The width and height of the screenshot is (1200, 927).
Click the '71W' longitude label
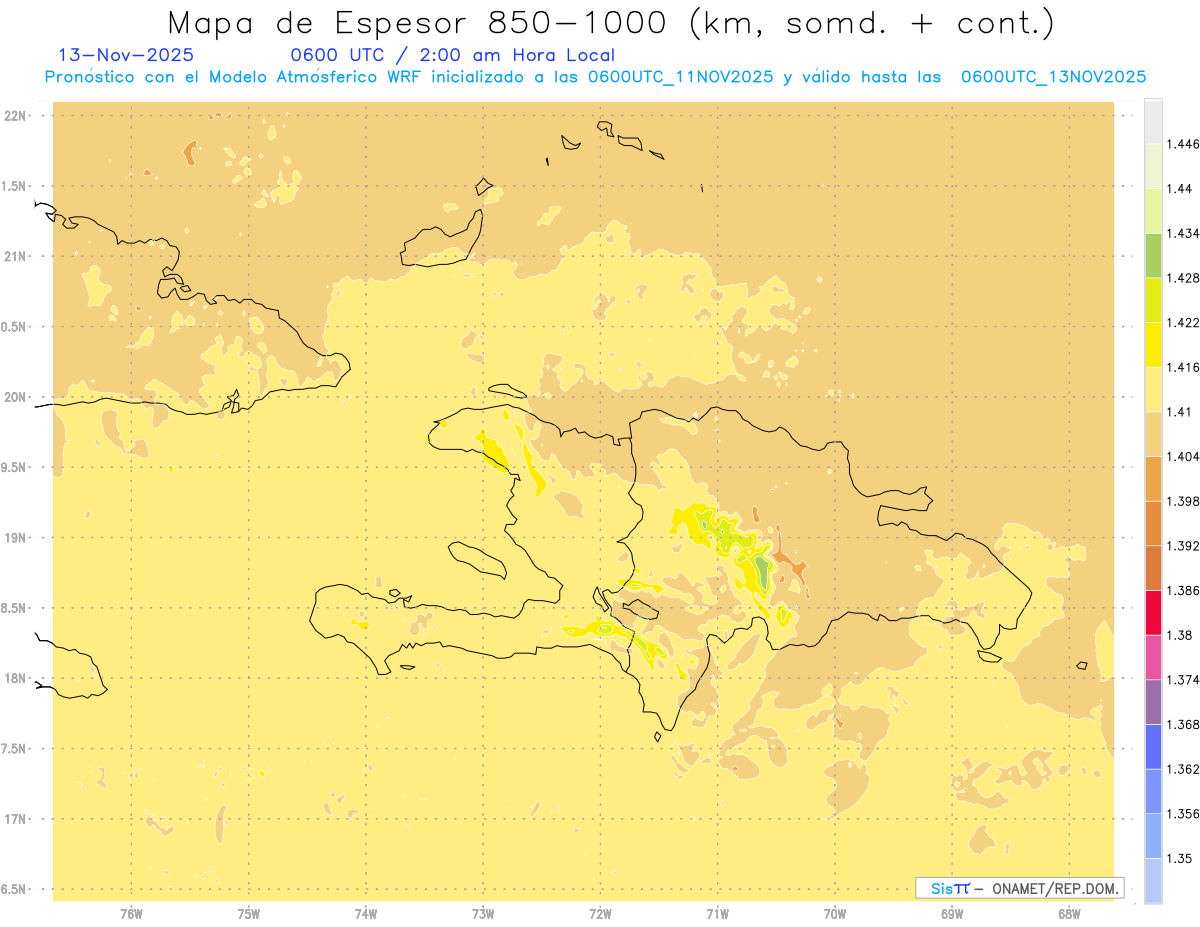click(717, 914)
